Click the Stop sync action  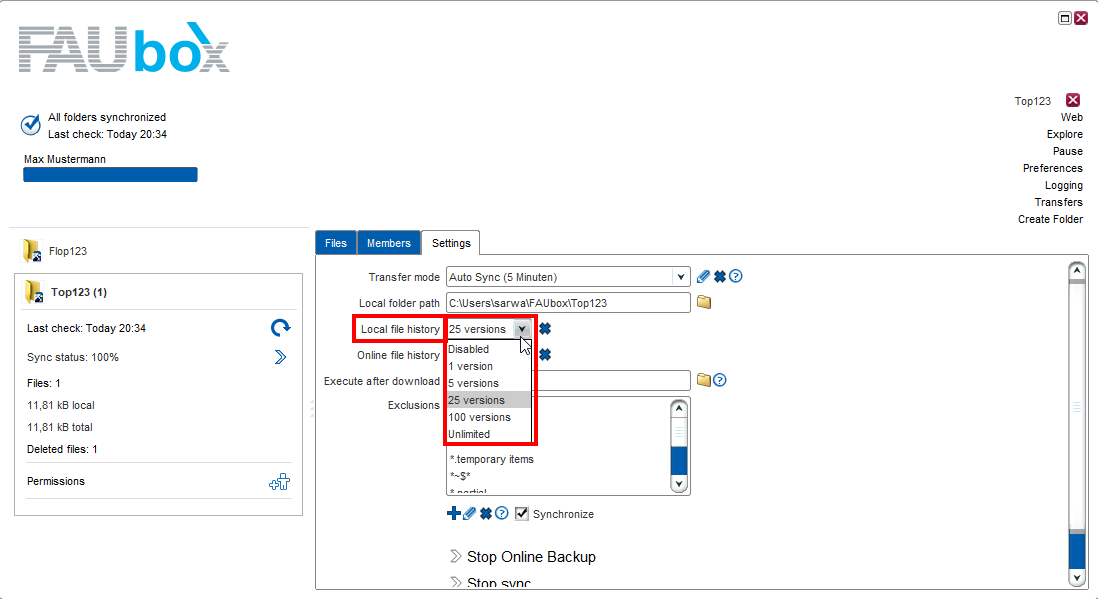point(499,582)
